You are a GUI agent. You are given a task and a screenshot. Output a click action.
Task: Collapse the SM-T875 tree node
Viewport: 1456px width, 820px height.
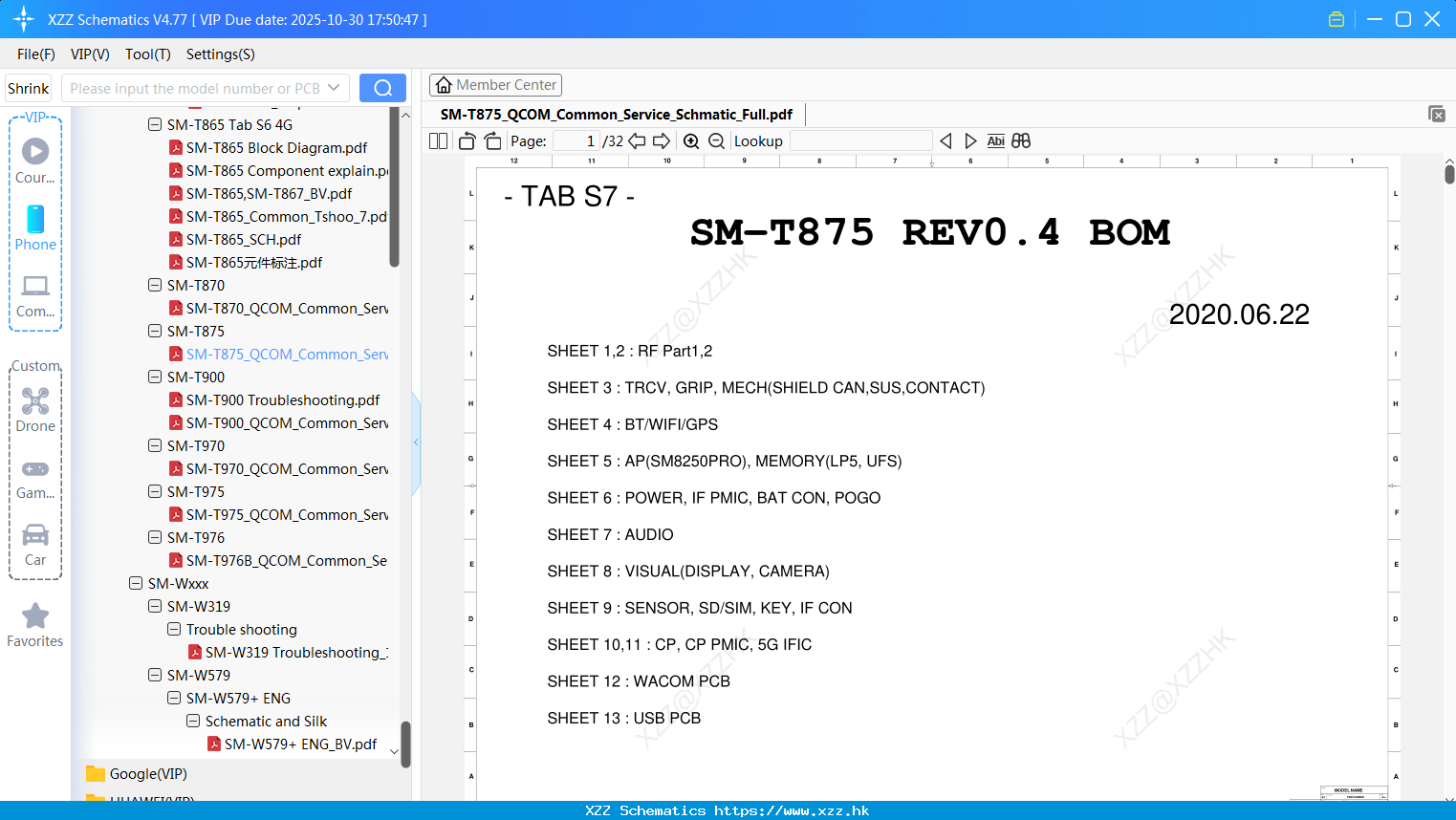click(x=155, y=331)
